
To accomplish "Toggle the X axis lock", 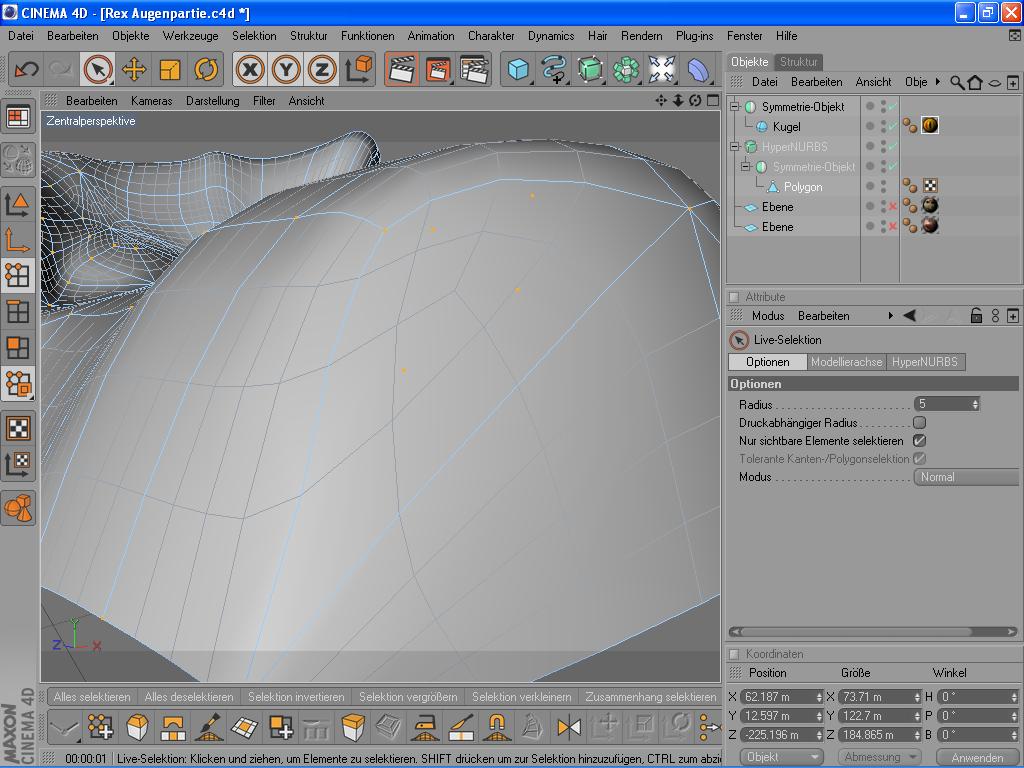I will pos(250,69).
